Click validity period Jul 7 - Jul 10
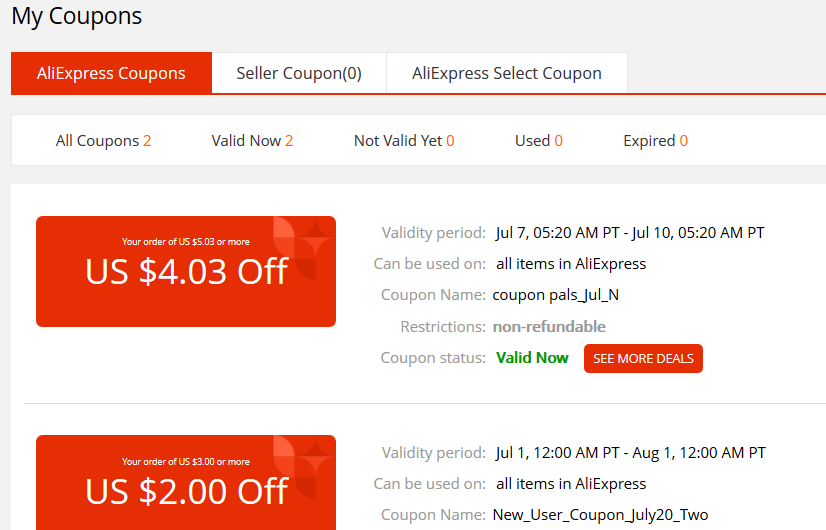Screen dimensions: 826x530 point(630,233)
